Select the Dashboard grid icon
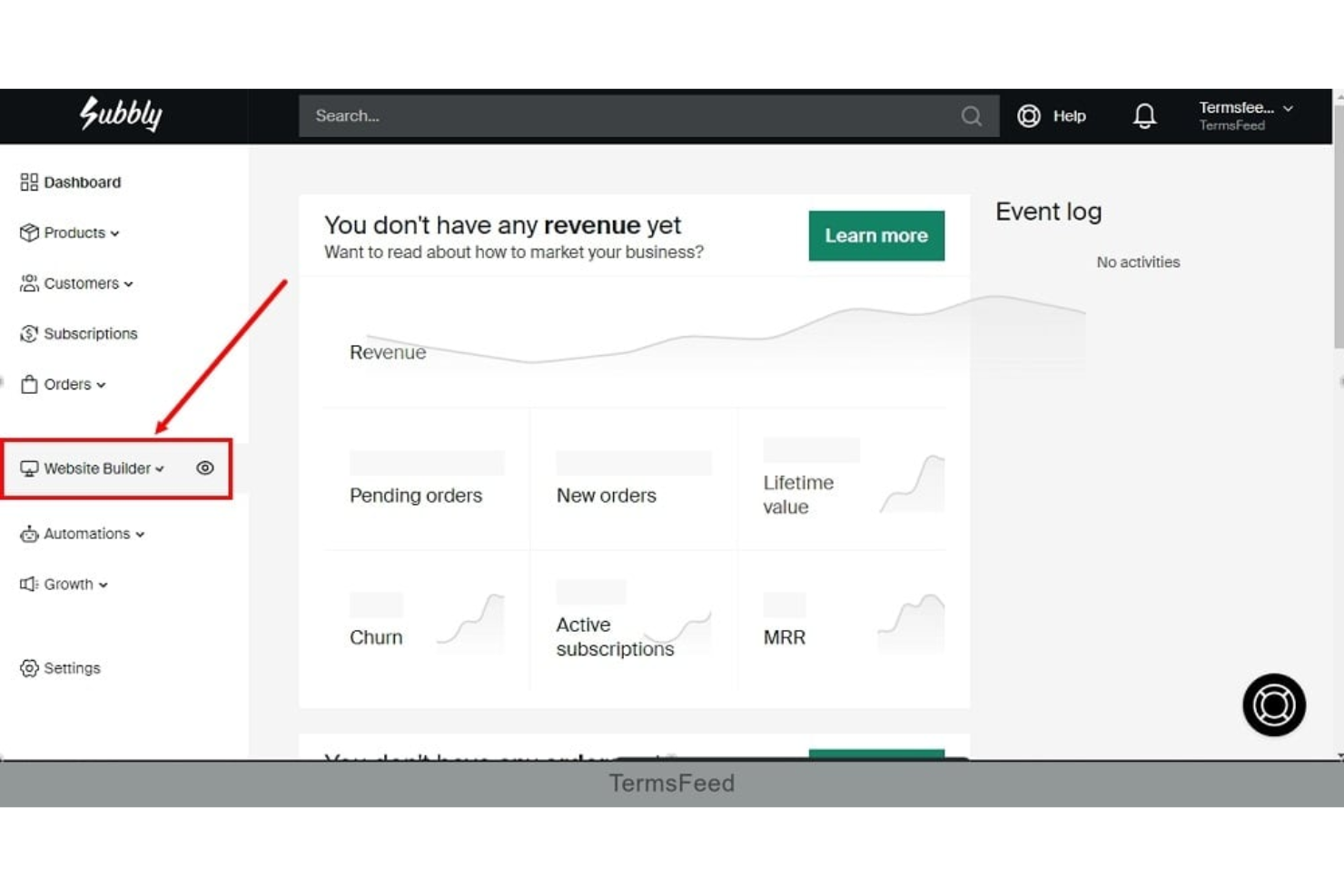The image size is (1344, 896). pyautogui.click(x=28, y=182)
